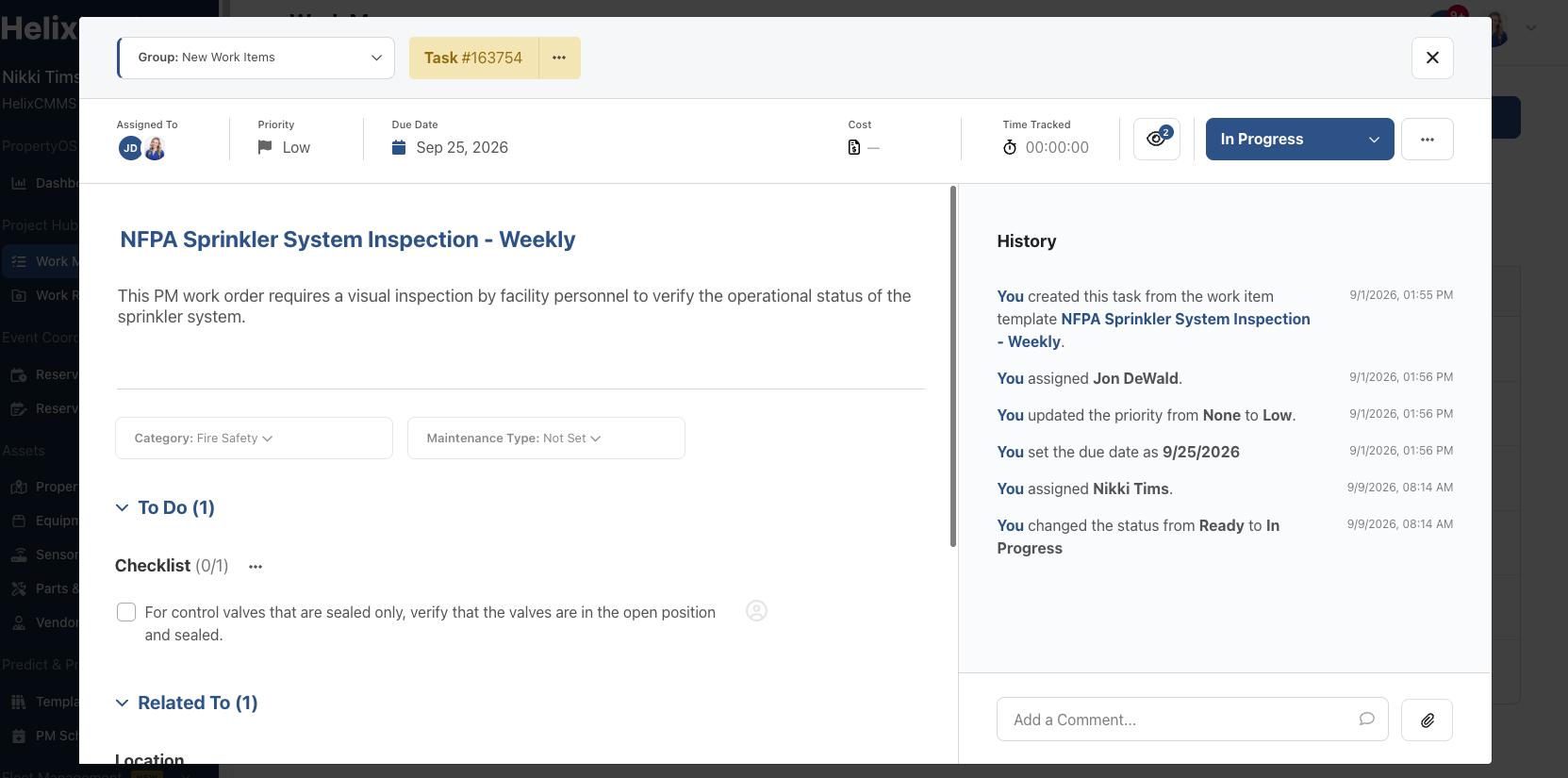1568x778 pixels.
Task: Click the Task #163754 label
Action: pos(473,58)
